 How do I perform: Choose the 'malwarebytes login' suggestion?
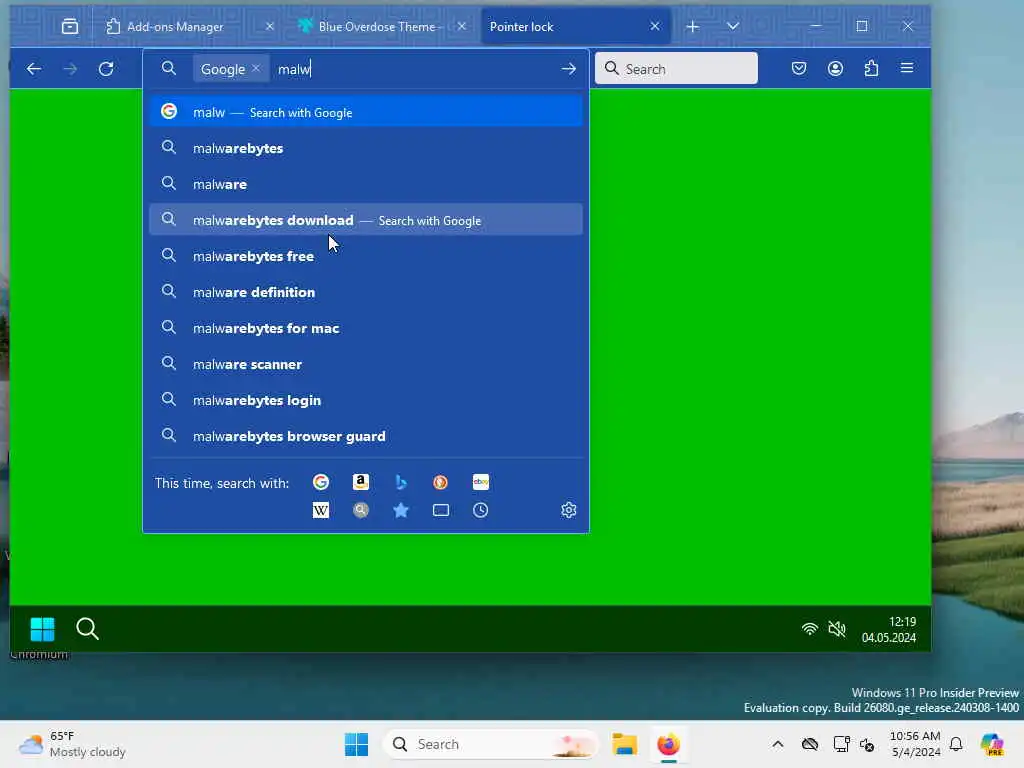click(x=366, y=400)
